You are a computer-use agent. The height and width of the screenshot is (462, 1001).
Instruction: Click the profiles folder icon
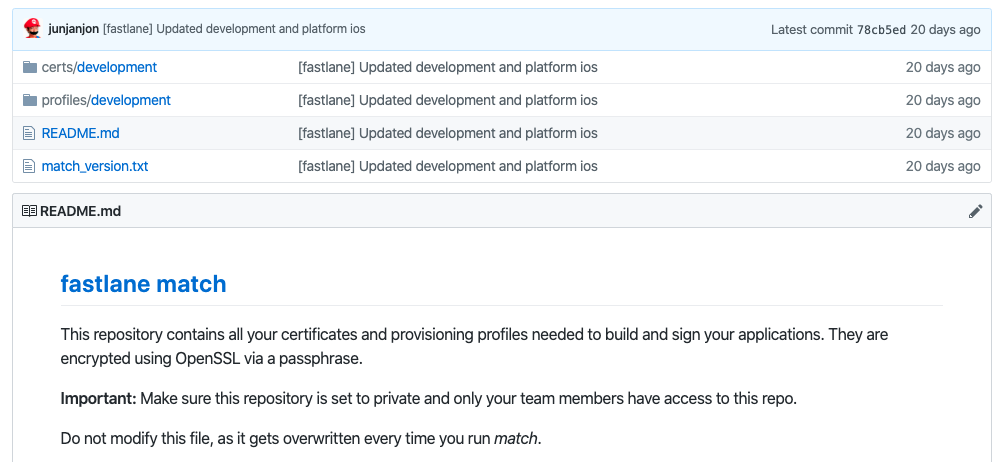[x=30, y=100]
